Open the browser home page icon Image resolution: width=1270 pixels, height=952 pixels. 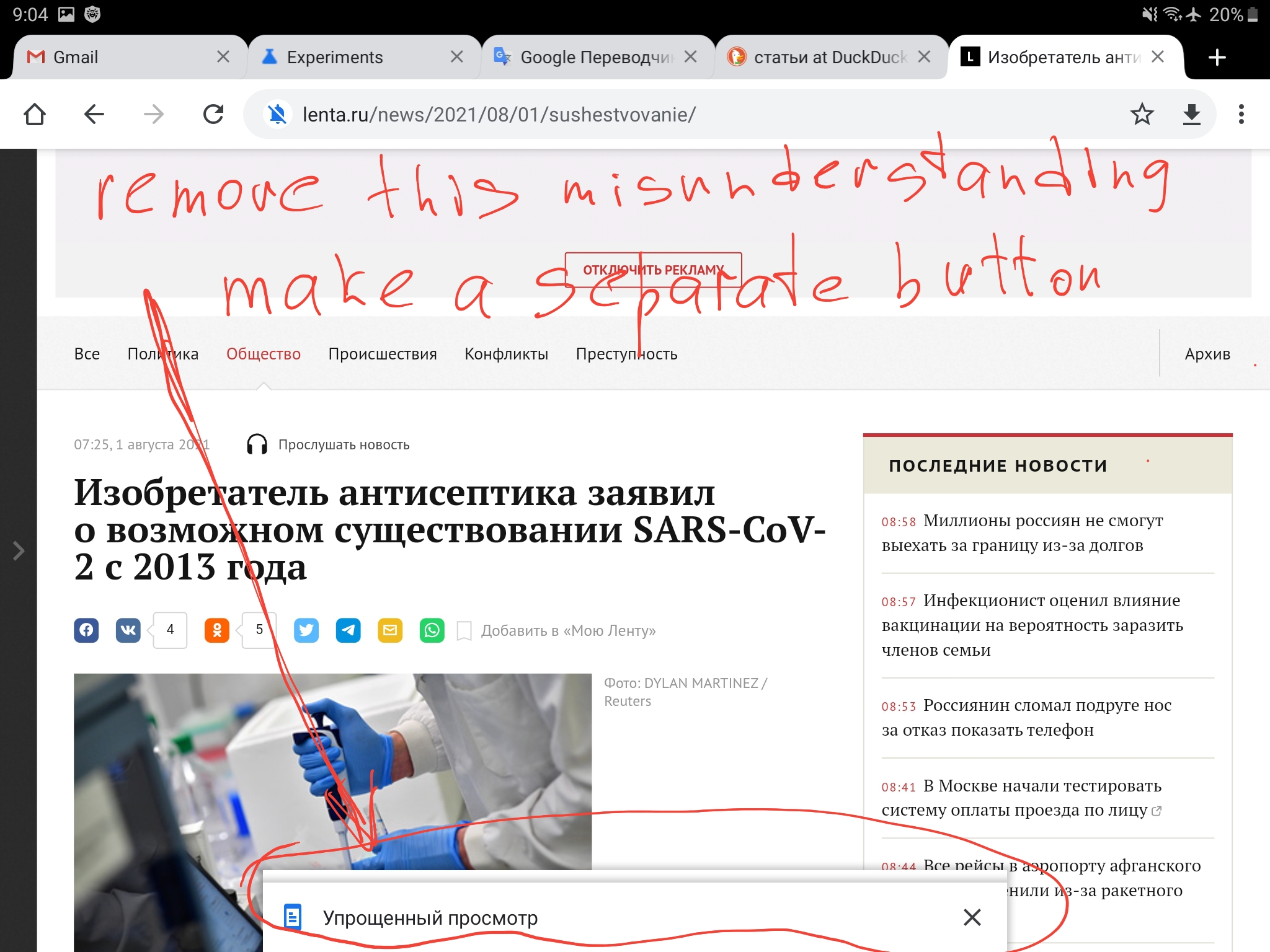coord(35,114)
